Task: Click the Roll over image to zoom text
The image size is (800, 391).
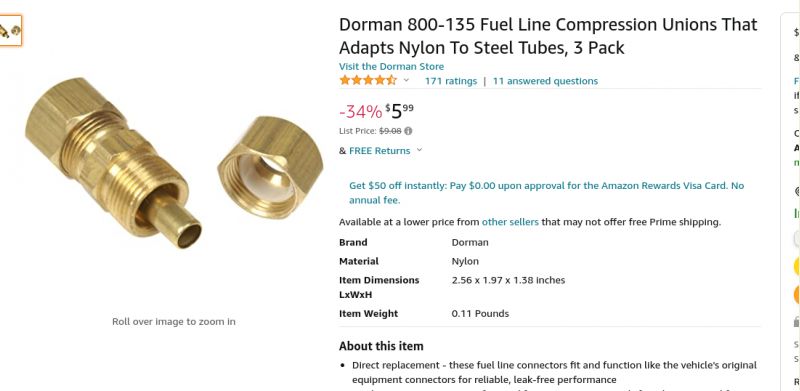Action: pyautogui.click(x=174, y=322)
